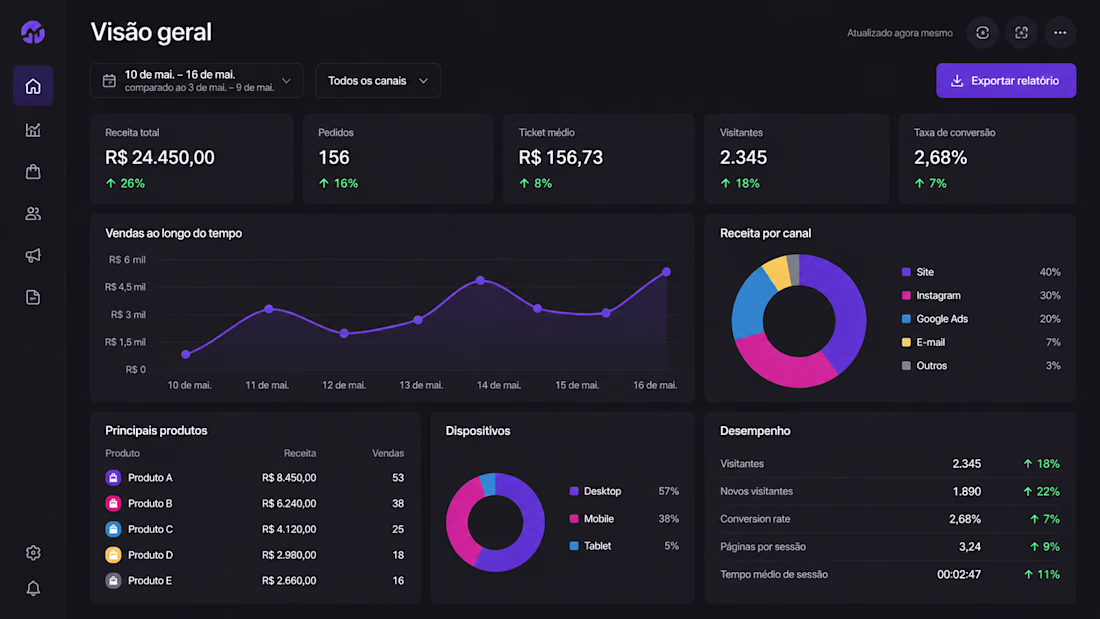Click the Taxa de conversão card
Image resolution: width=1100 pixels, height=619 pixels.
[x=987, y=159]
